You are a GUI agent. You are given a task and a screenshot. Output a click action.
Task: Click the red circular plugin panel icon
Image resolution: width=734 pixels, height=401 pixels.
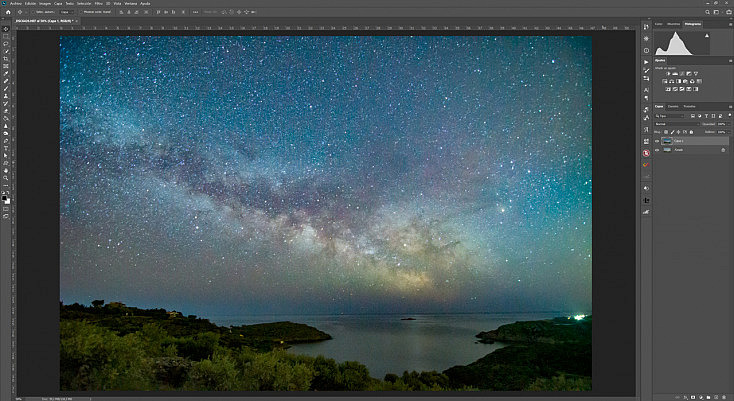click(x=646, y=153)
